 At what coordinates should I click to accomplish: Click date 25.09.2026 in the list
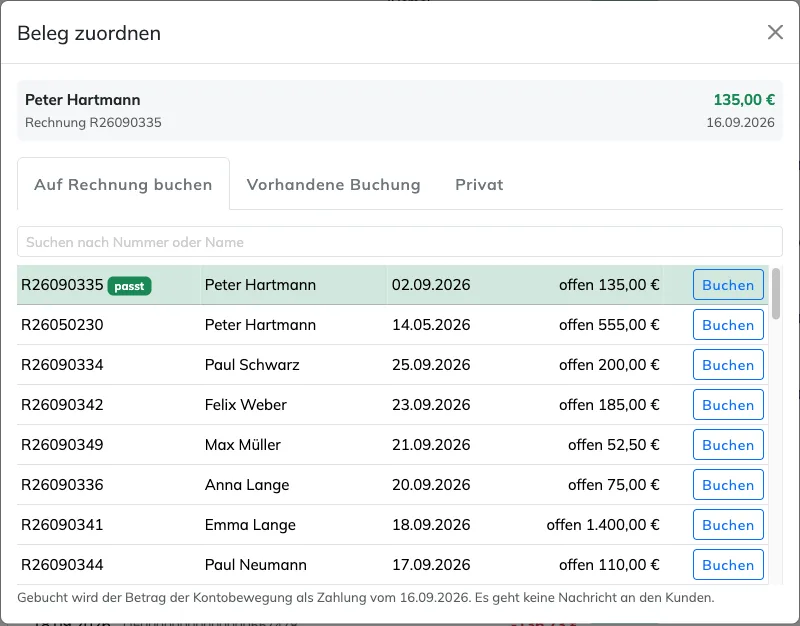[431, 365]
